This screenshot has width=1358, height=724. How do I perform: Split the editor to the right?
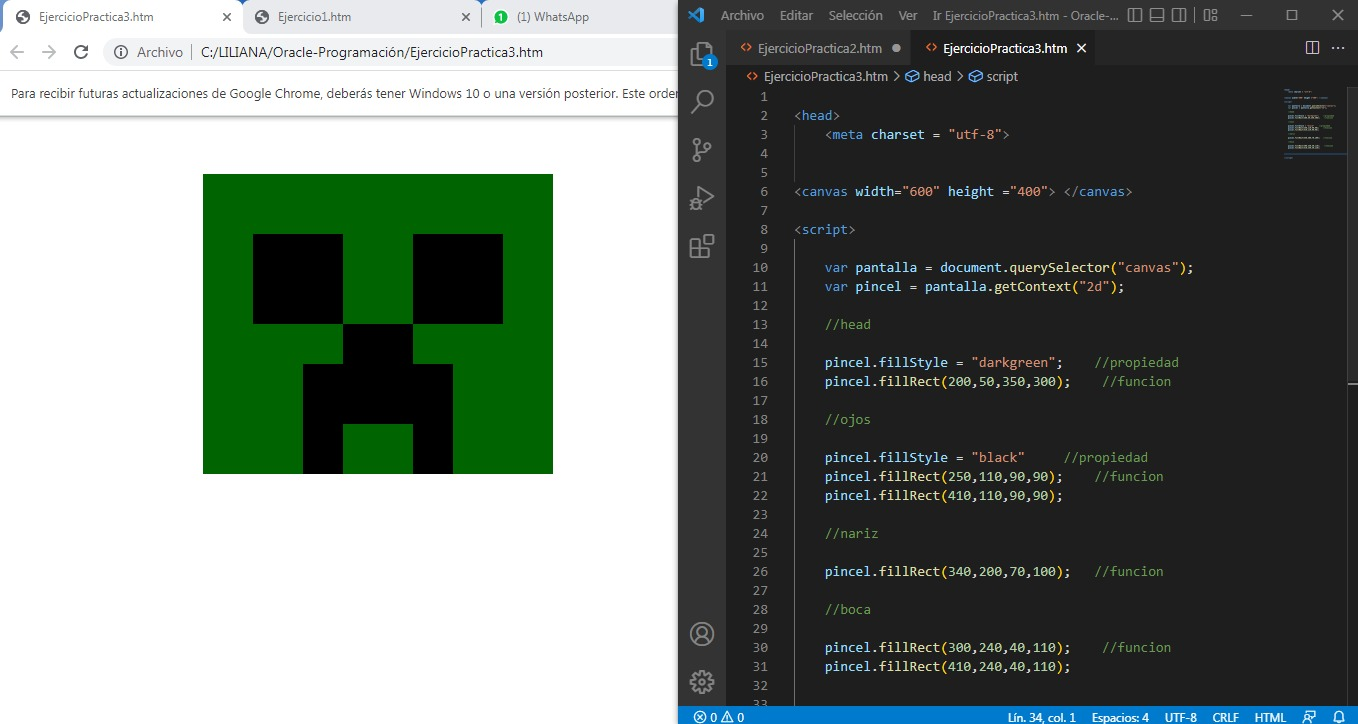click(1313, 48)
